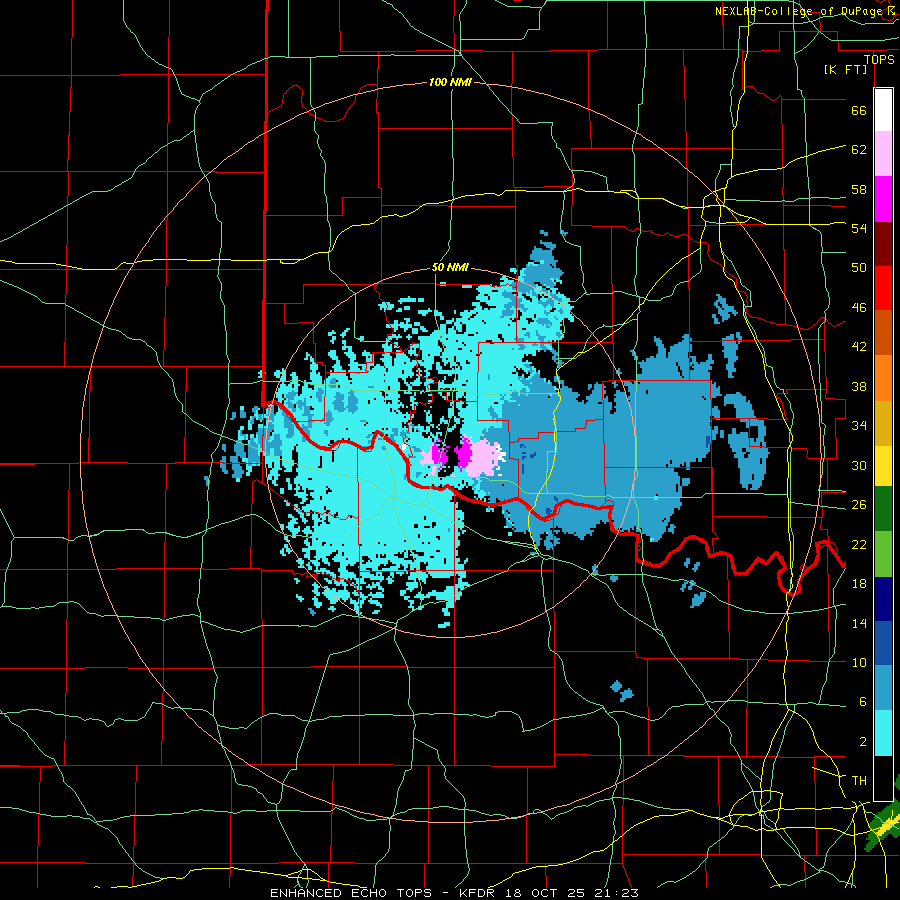This screenshot has width=900, height=900.
Task: Click the light pink legend swatch
Action: coord(883,154)
